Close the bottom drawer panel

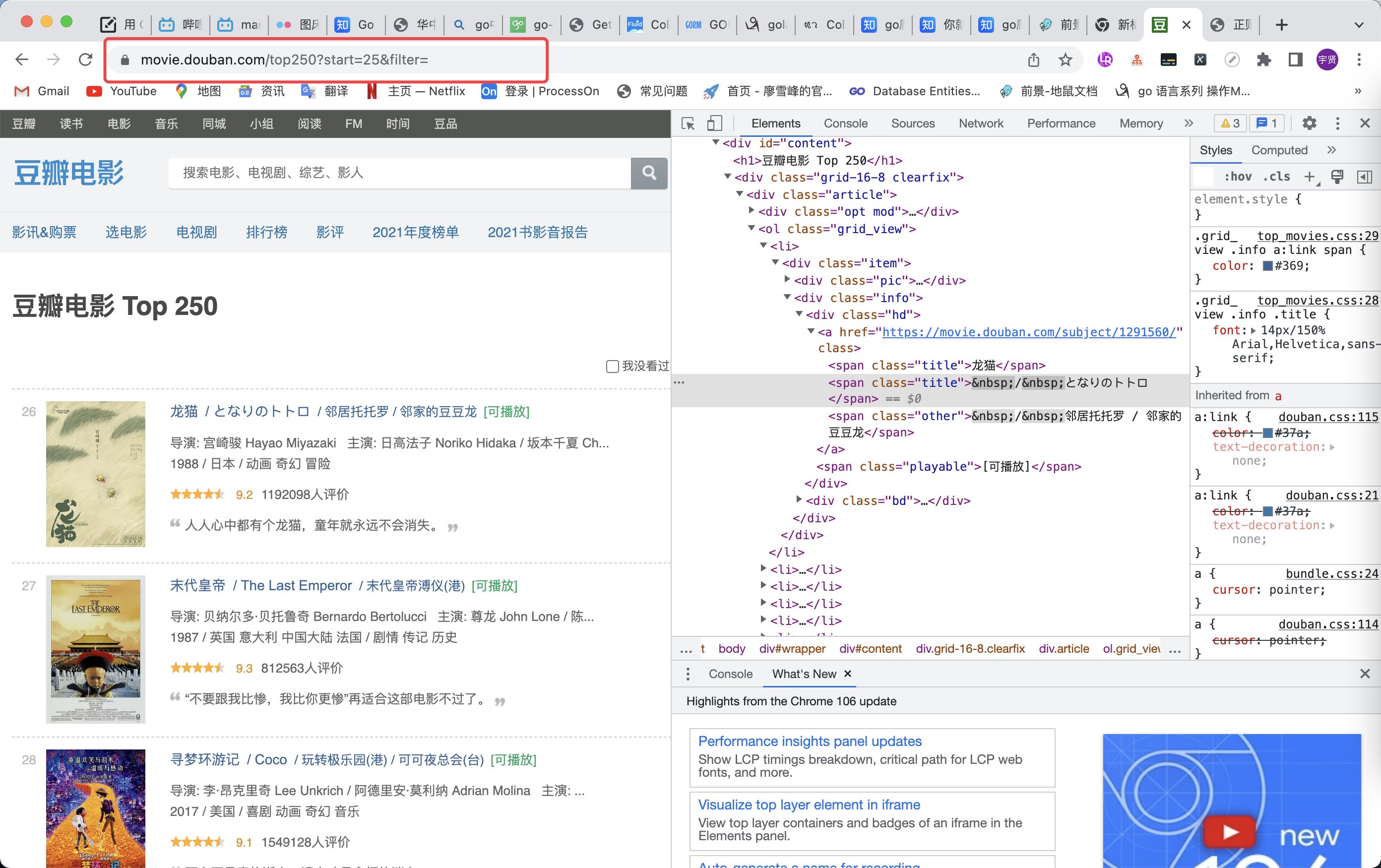pyautogui.click(x=1365, y=674)
